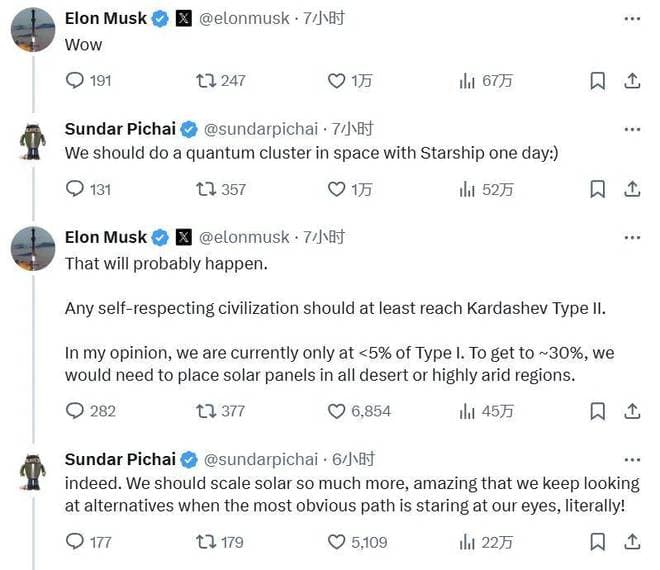
Task: Retweet Elon Musk's "Wow" tweet
Action: click(207, 81)
